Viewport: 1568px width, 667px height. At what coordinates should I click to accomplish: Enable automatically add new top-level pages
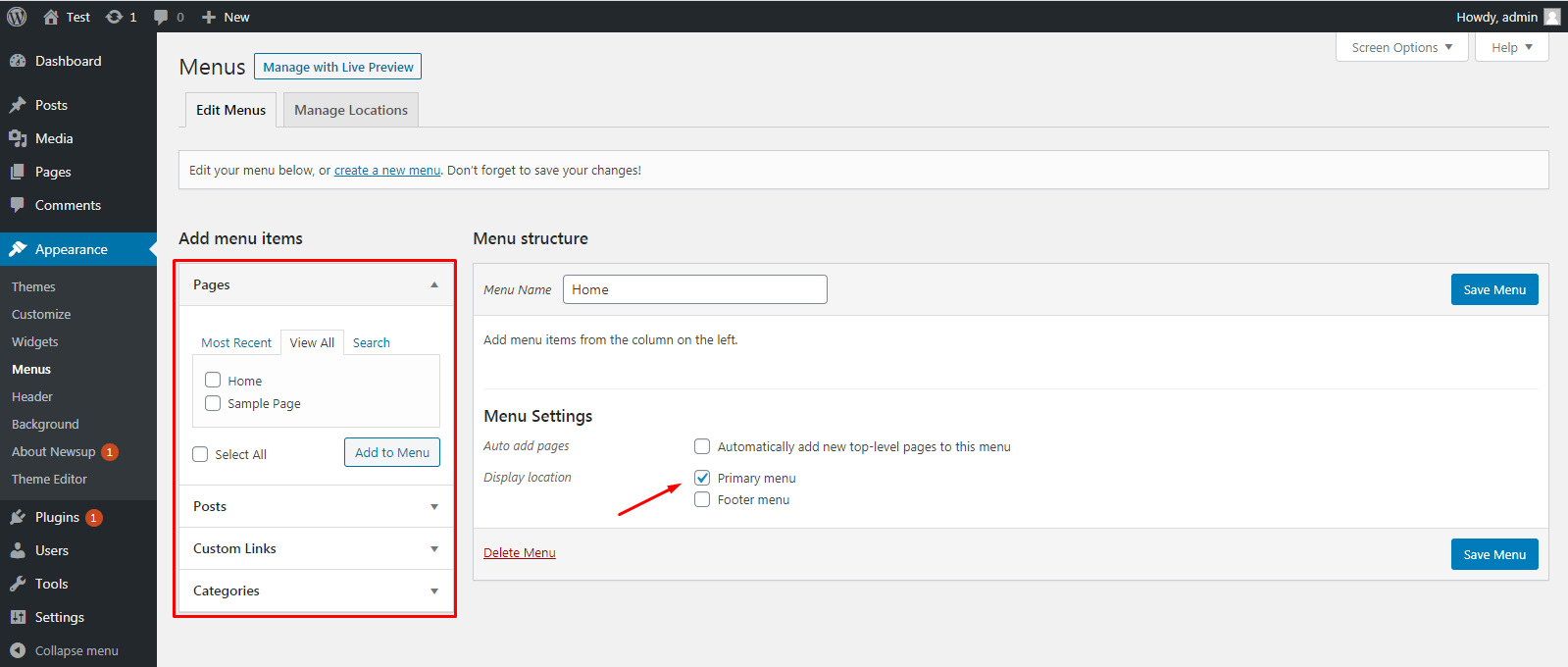702,446
